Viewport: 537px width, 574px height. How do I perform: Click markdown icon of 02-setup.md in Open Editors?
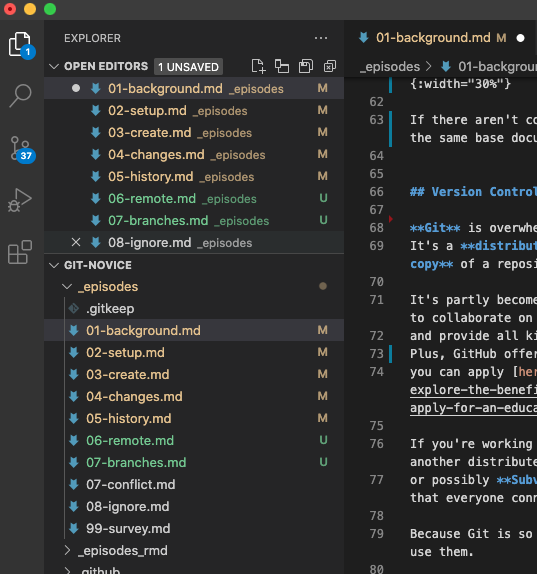(96, 110)
